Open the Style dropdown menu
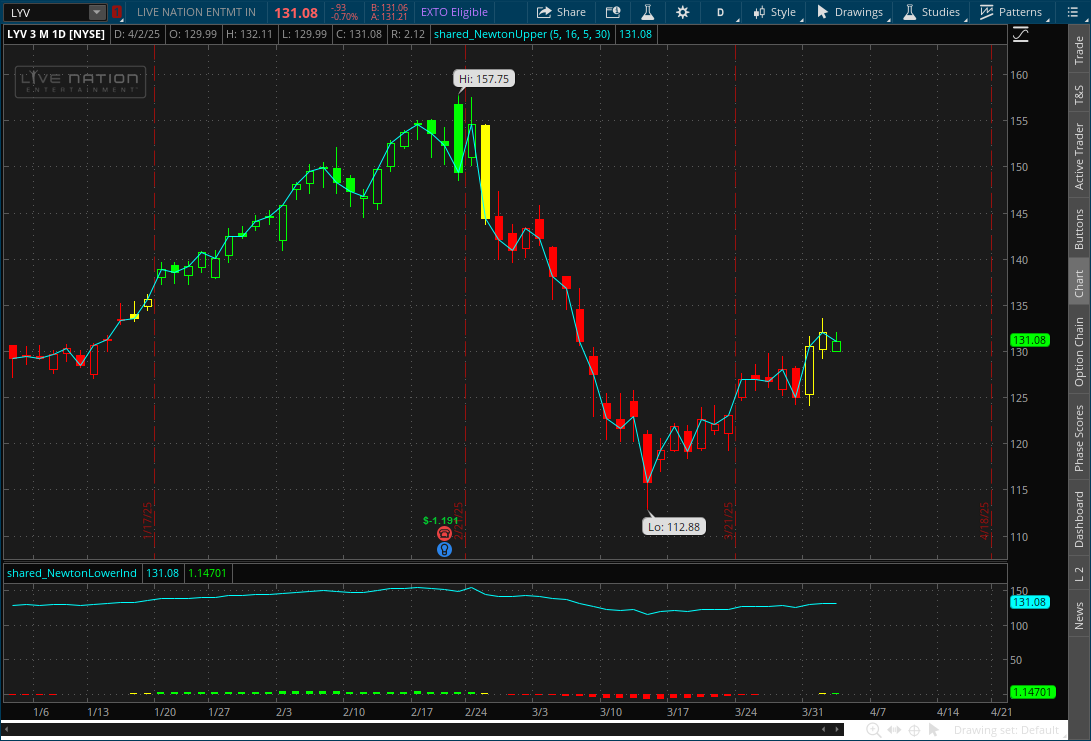1091x741 pixels. (x=774, y=12)
